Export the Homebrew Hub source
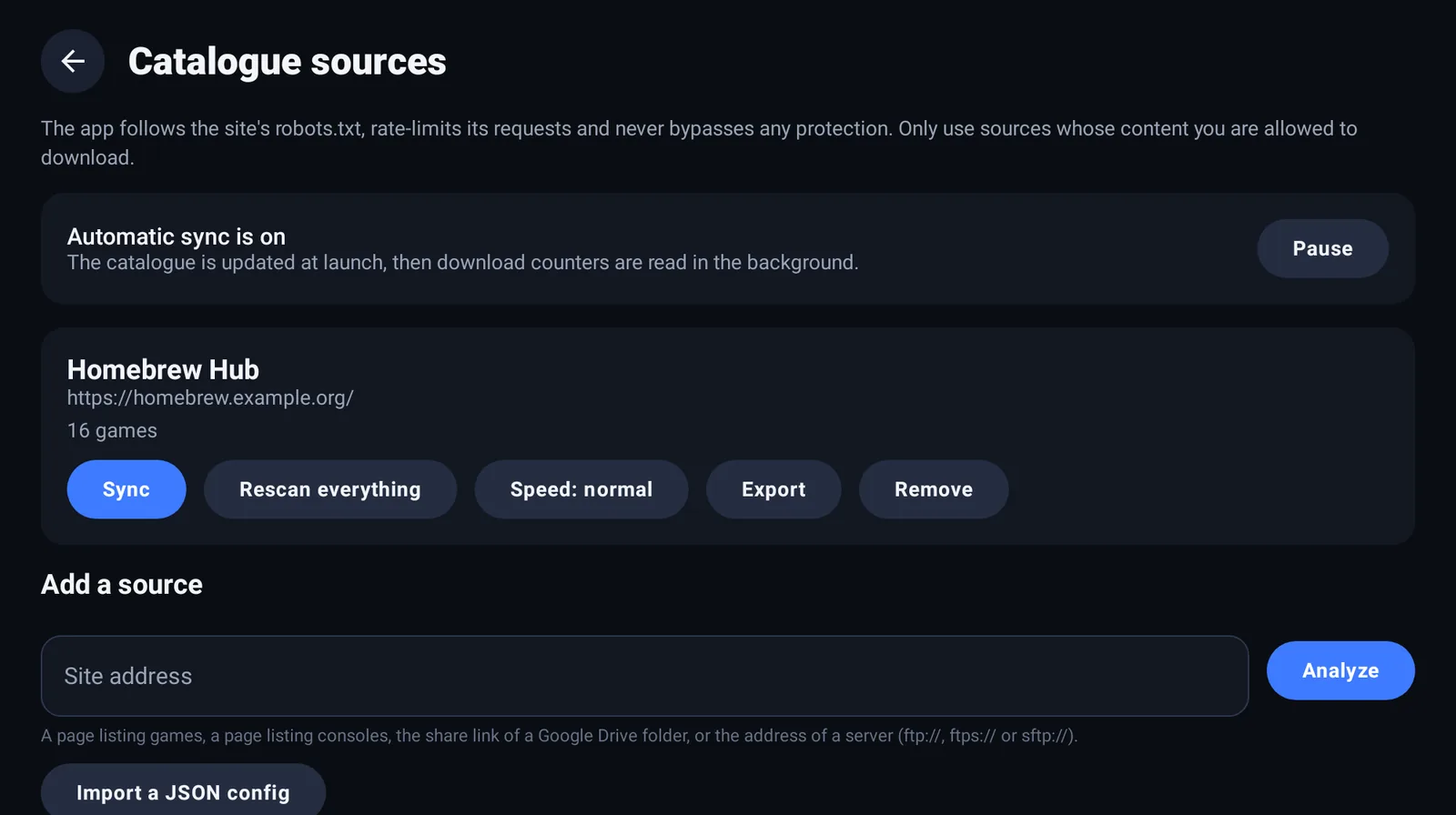 tap(773, 489)
